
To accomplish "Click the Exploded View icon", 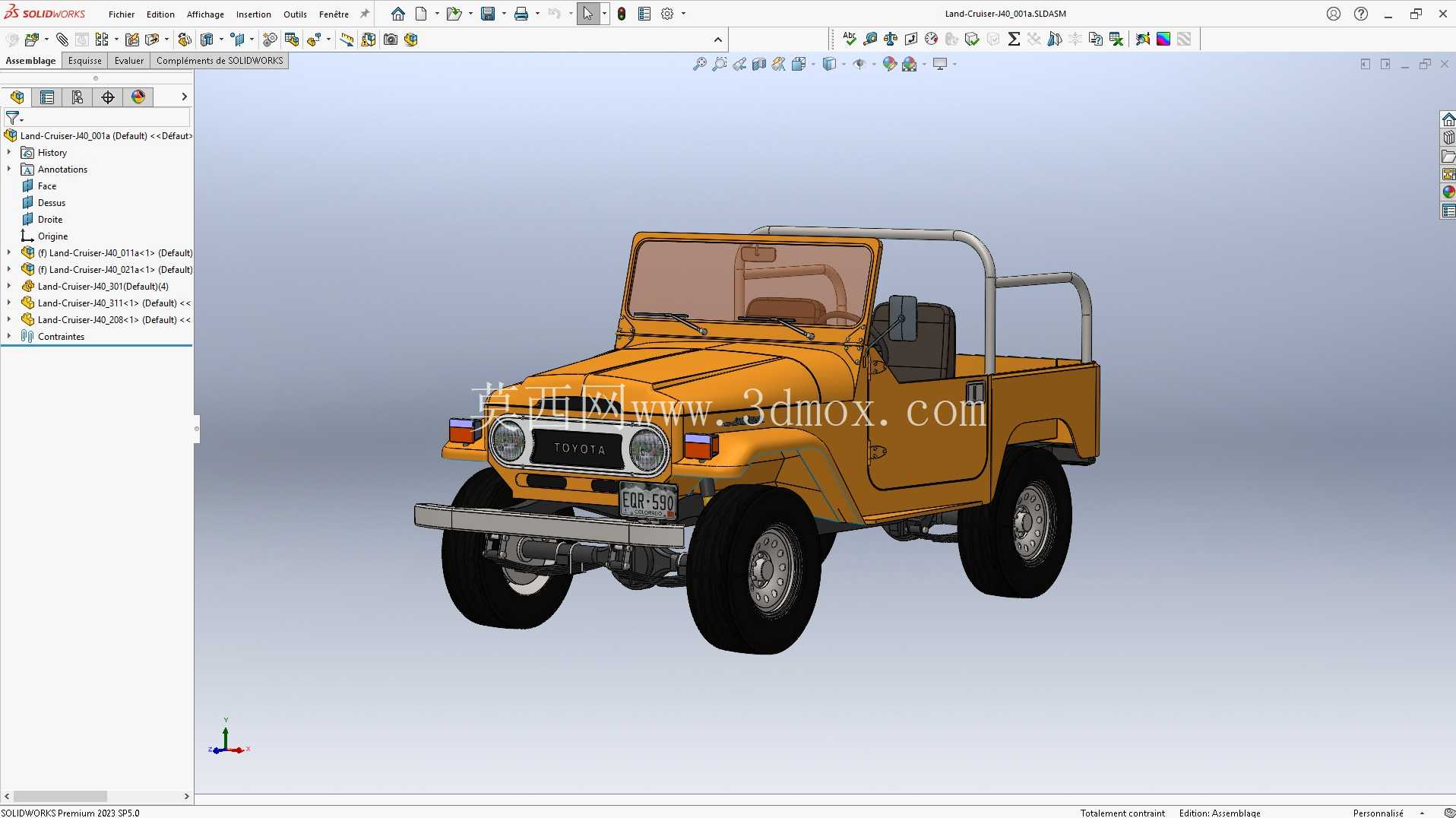I will tap(314, 40).
